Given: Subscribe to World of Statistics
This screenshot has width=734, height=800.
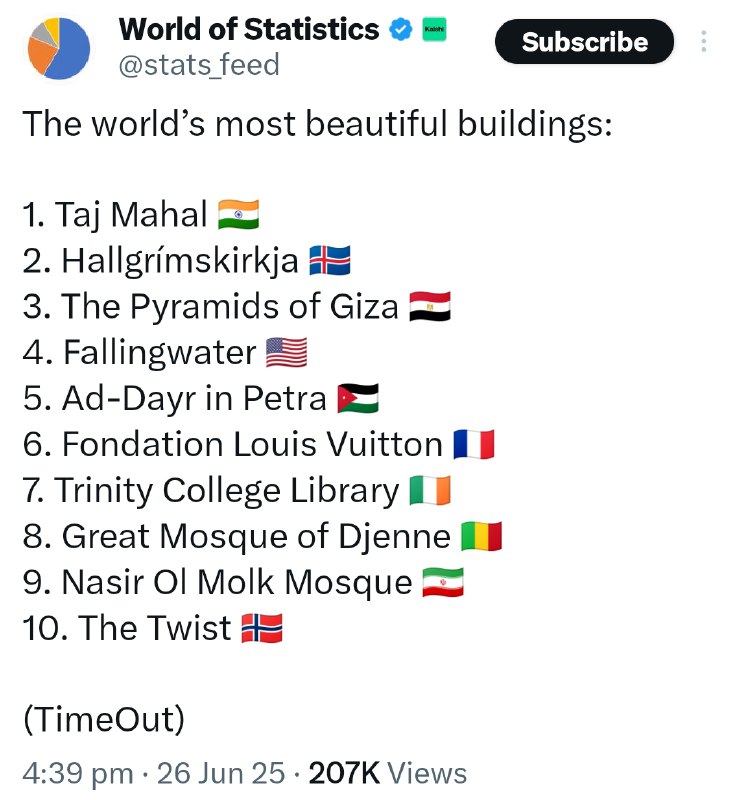Looking at the screenshot, I should [x=585, y=41].
